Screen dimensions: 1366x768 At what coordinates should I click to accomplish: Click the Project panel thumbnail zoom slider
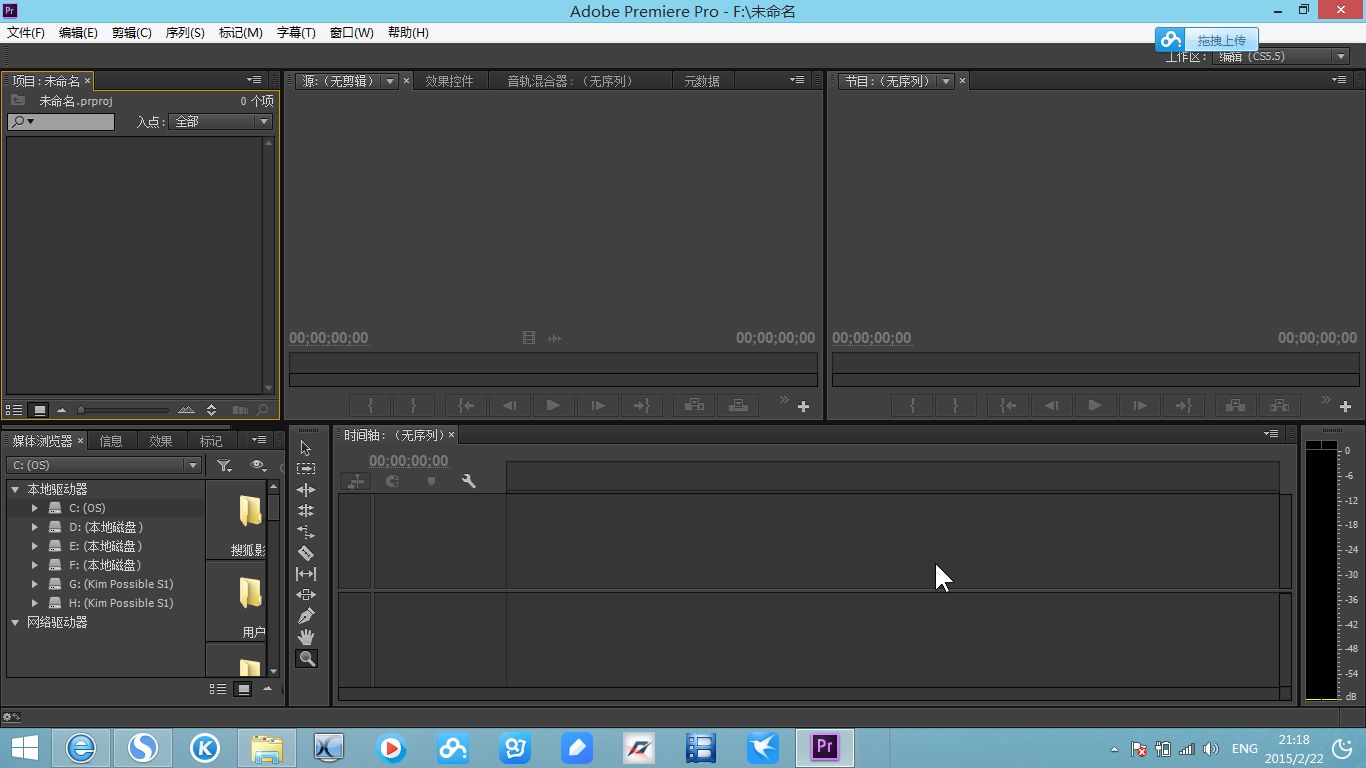pyautogui.click(x=124, y=410)
